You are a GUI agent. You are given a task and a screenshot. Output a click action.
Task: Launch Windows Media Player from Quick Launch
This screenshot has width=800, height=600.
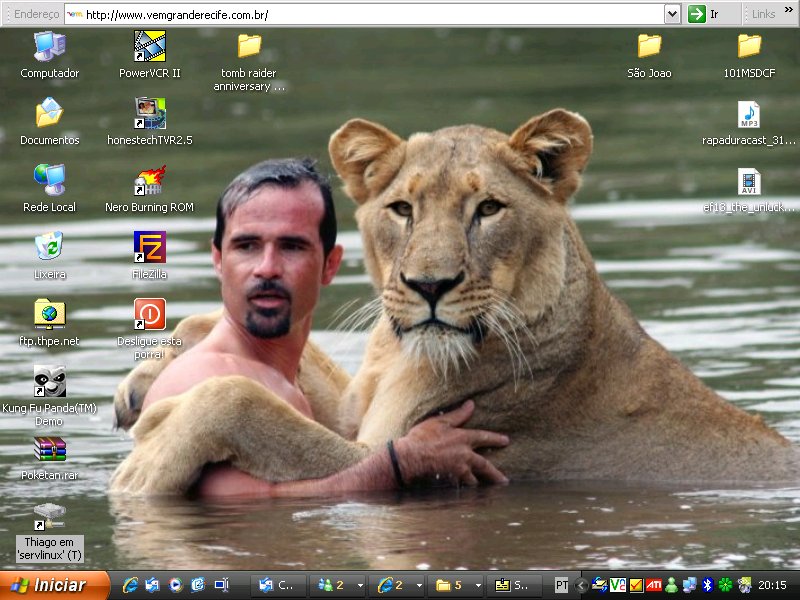176,585
